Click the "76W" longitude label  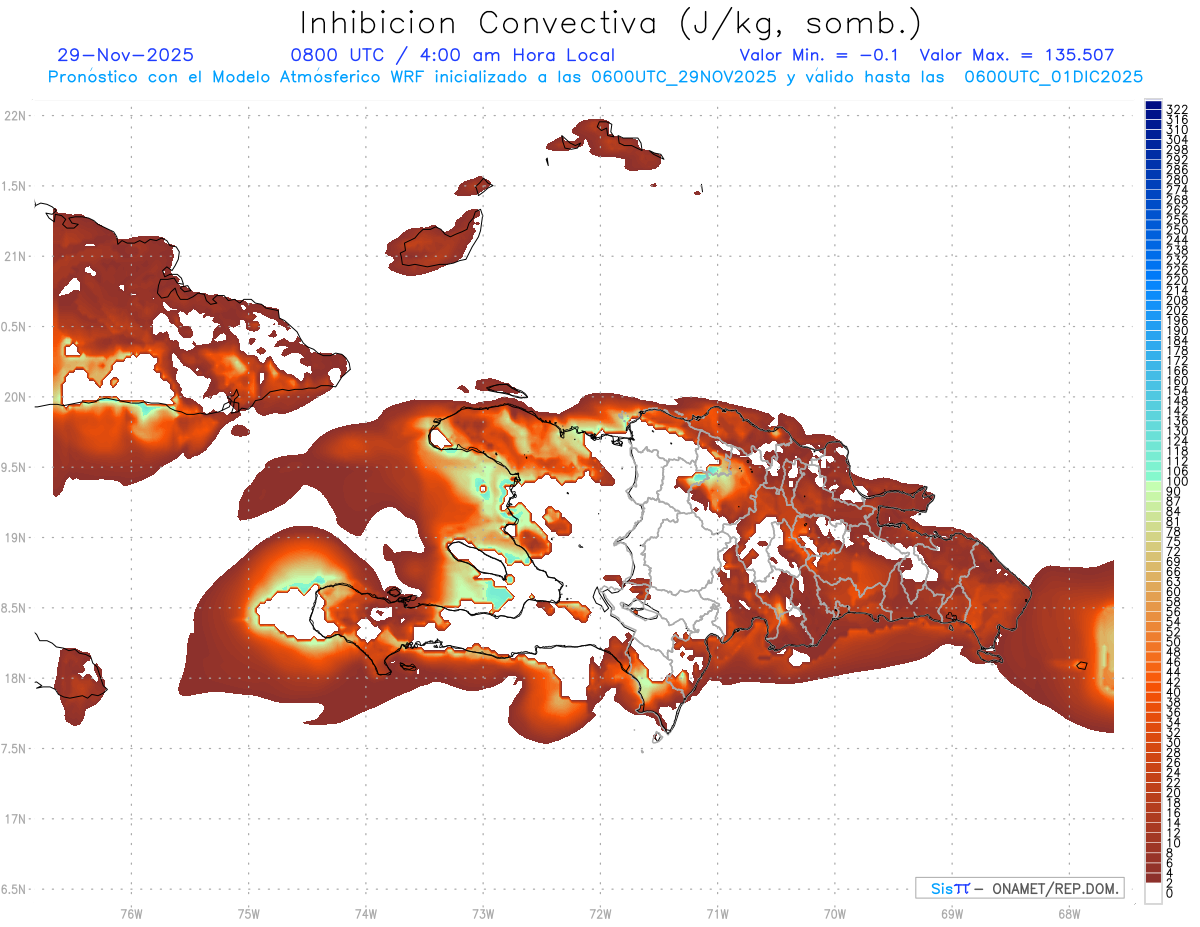pyautogui.click(x=131, y=913)
